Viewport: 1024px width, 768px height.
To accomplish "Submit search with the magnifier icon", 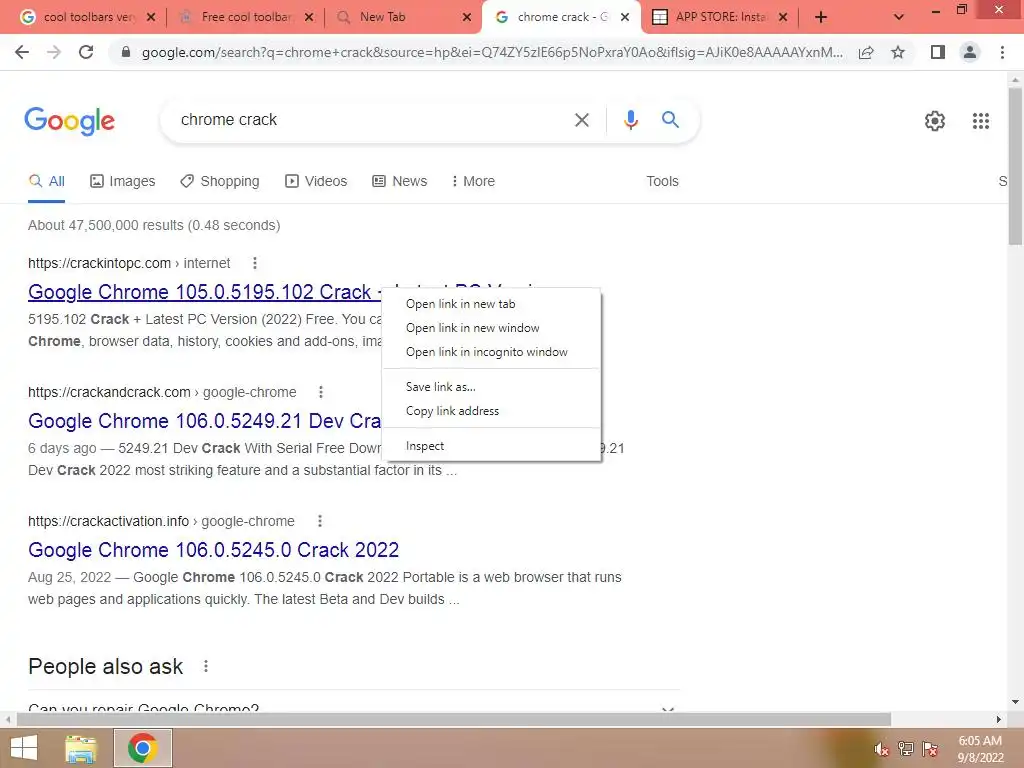I will [x=670, y=120].
